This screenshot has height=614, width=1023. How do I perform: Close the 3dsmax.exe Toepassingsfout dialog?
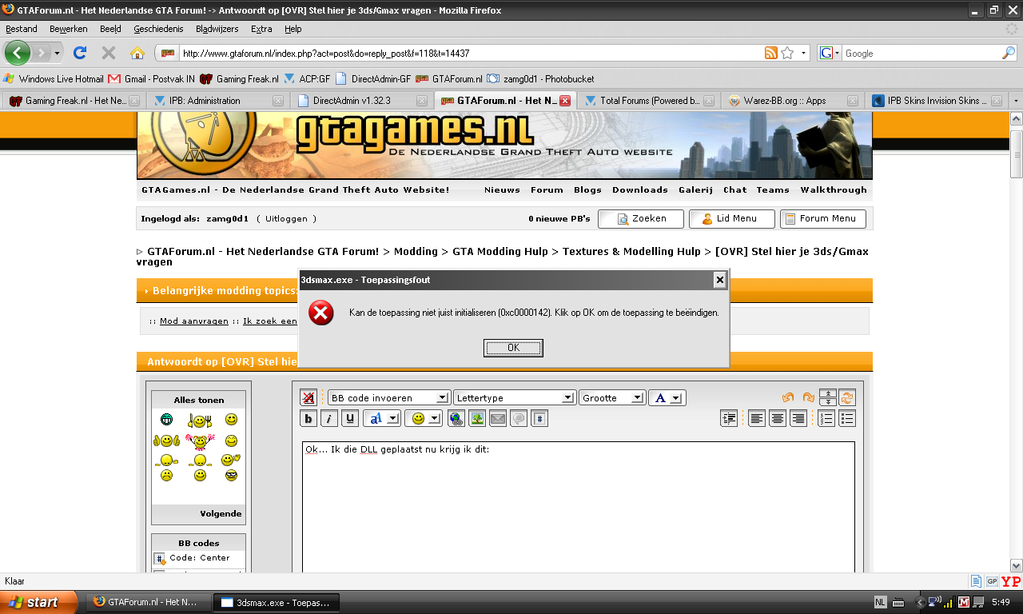[x=720, y=280]
